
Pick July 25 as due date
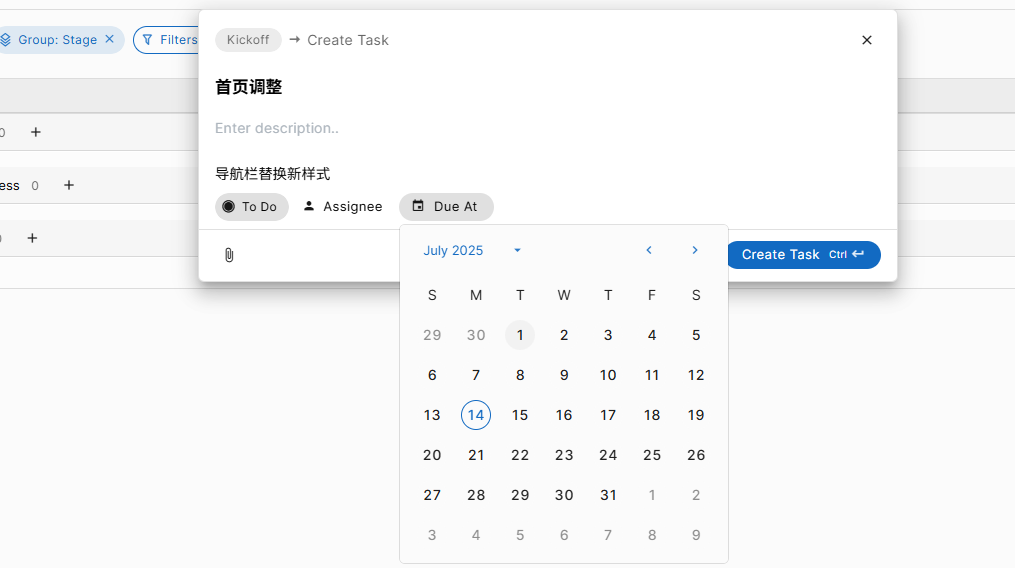652,455
